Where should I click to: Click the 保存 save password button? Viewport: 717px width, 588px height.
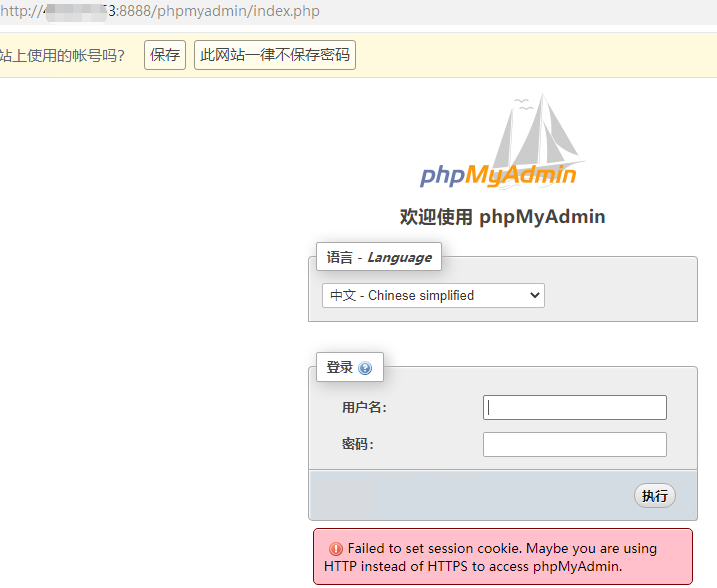point(165,55)
